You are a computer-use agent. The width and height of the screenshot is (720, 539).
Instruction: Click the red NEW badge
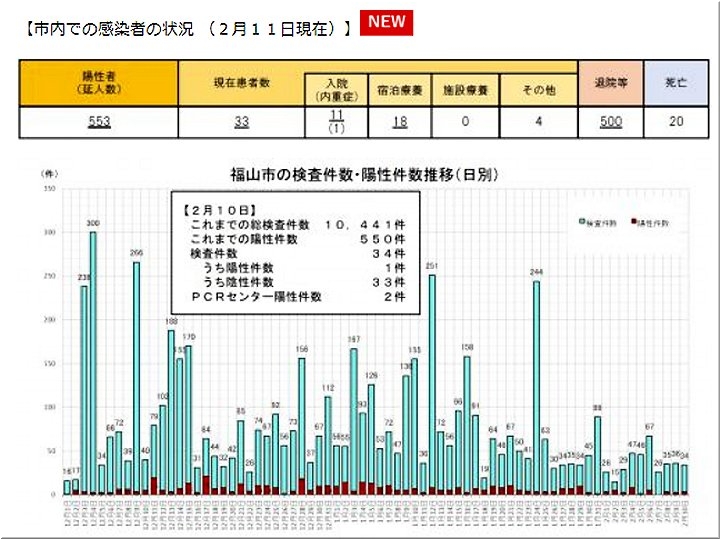pyautogui.click(x=387, y=23)
